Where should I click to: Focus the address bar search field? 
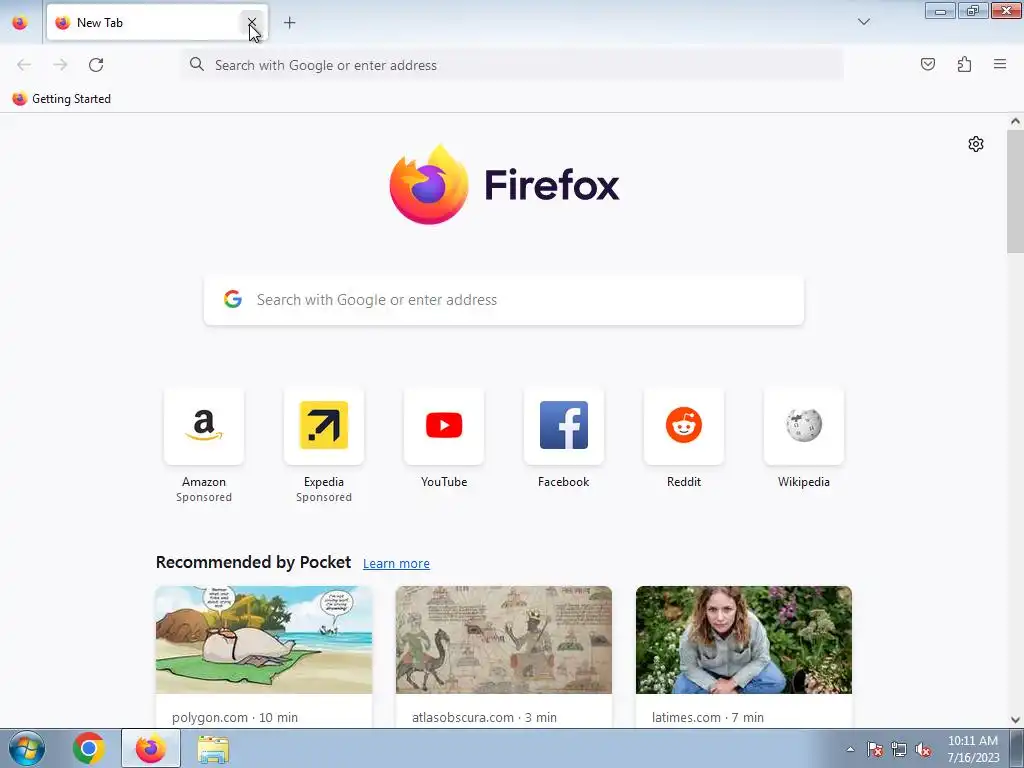pyautogui.click(x=513, y=65)
